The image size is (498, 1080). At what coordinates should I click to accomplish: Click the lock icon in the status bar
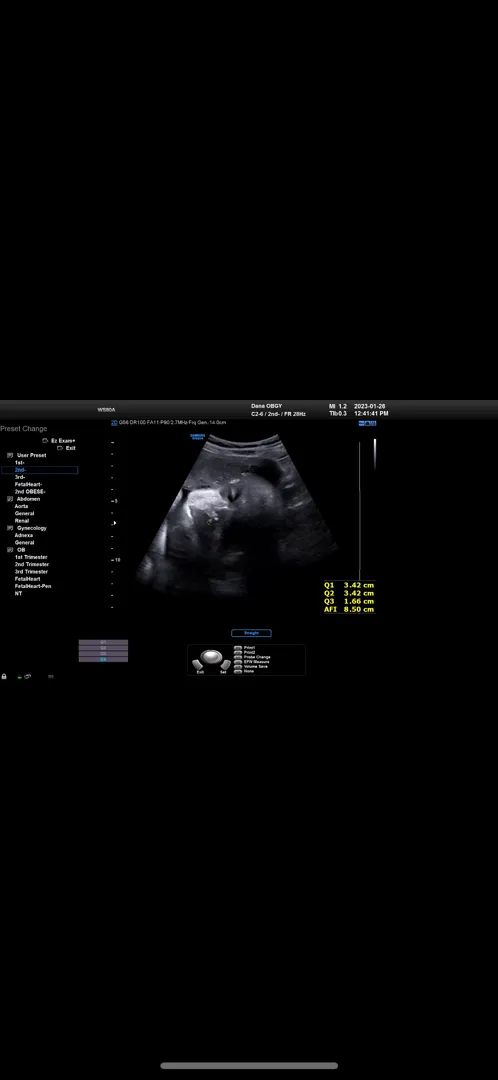tap(4, 676)
